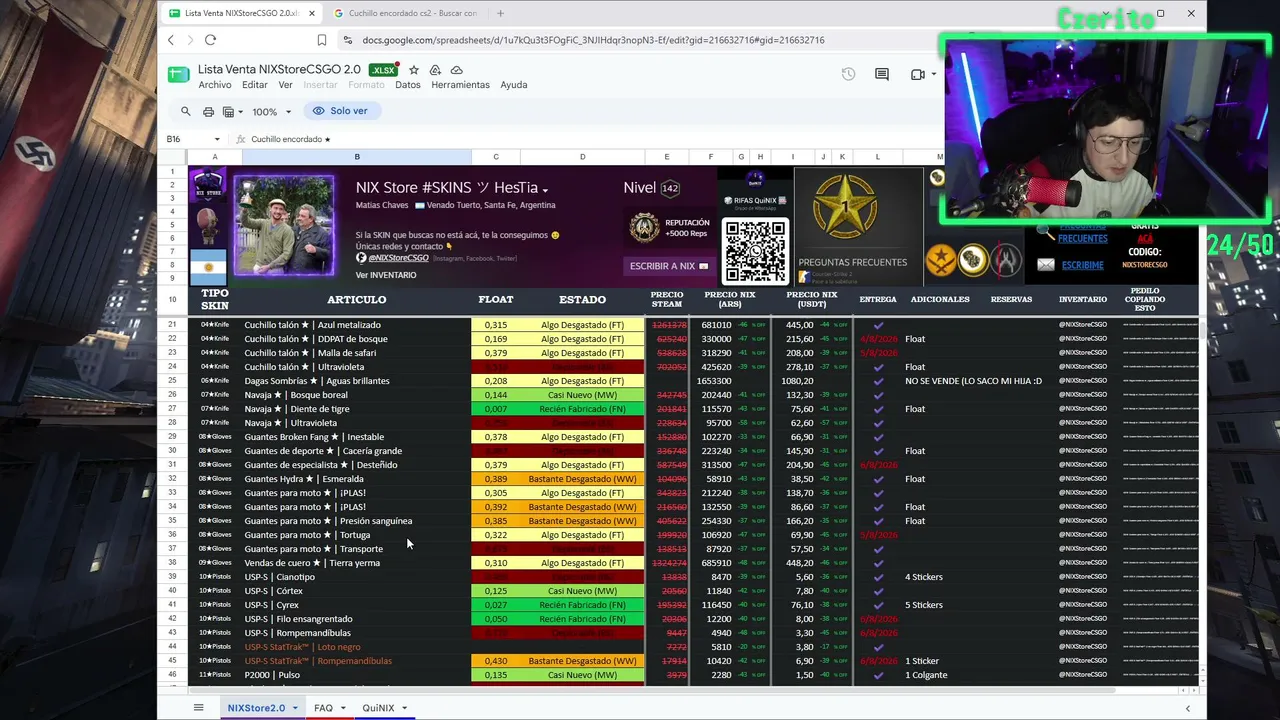The image size is (1280, 720).
Task: Toggle Entrega checkmark for Diente de tigre row
Action: (x=878, y=409)
